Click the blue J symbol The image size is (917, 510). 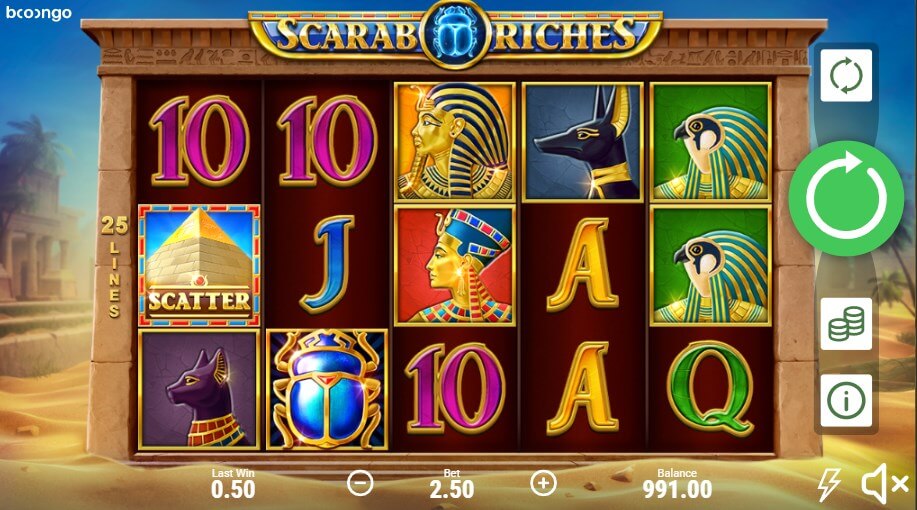328,264
